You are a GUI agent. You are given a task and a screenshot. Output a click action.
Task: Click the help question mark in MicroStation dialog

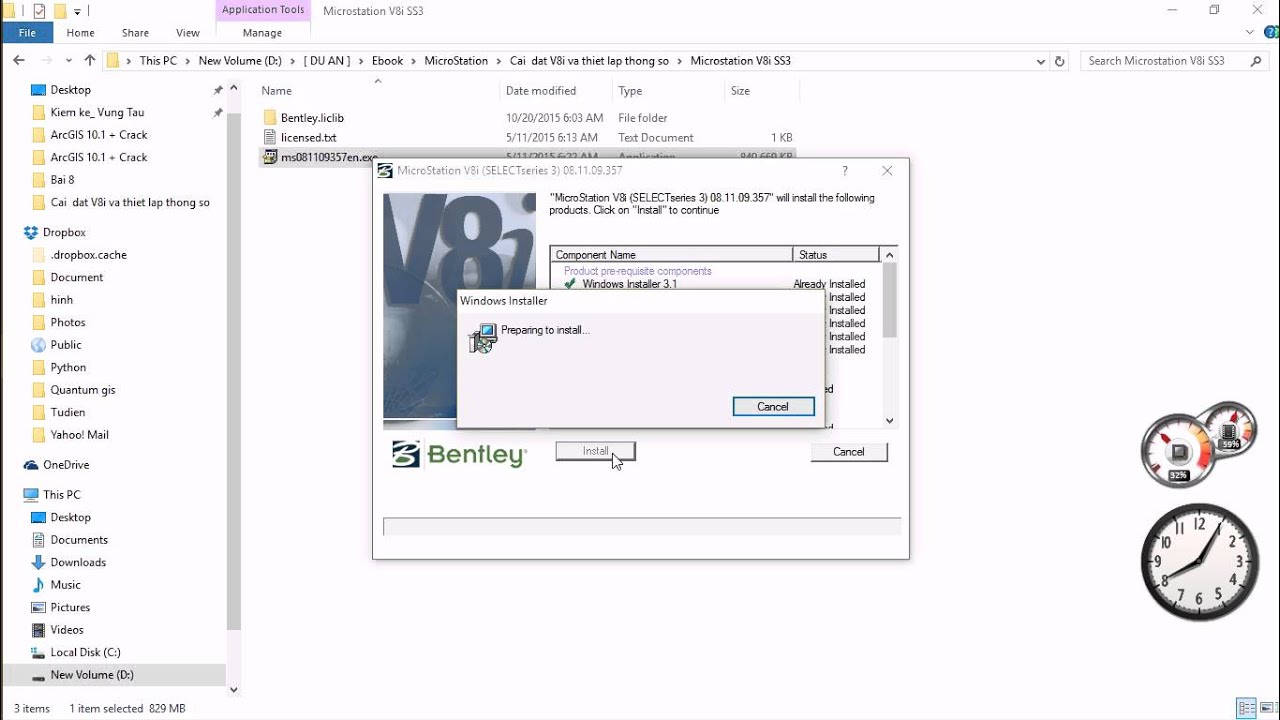point(845,171)
